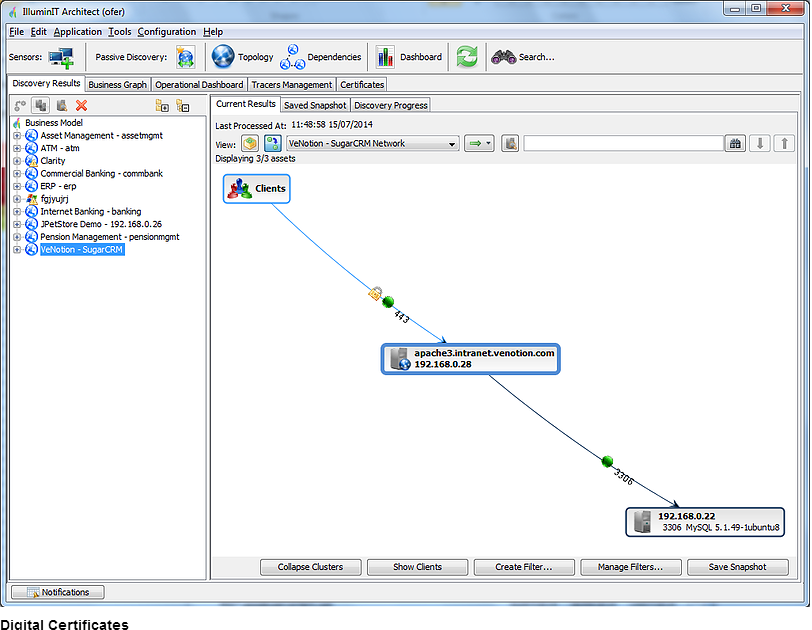812x630 pixels.
Task: Click the binoculars find button beside search field
Action: point(736,144)
